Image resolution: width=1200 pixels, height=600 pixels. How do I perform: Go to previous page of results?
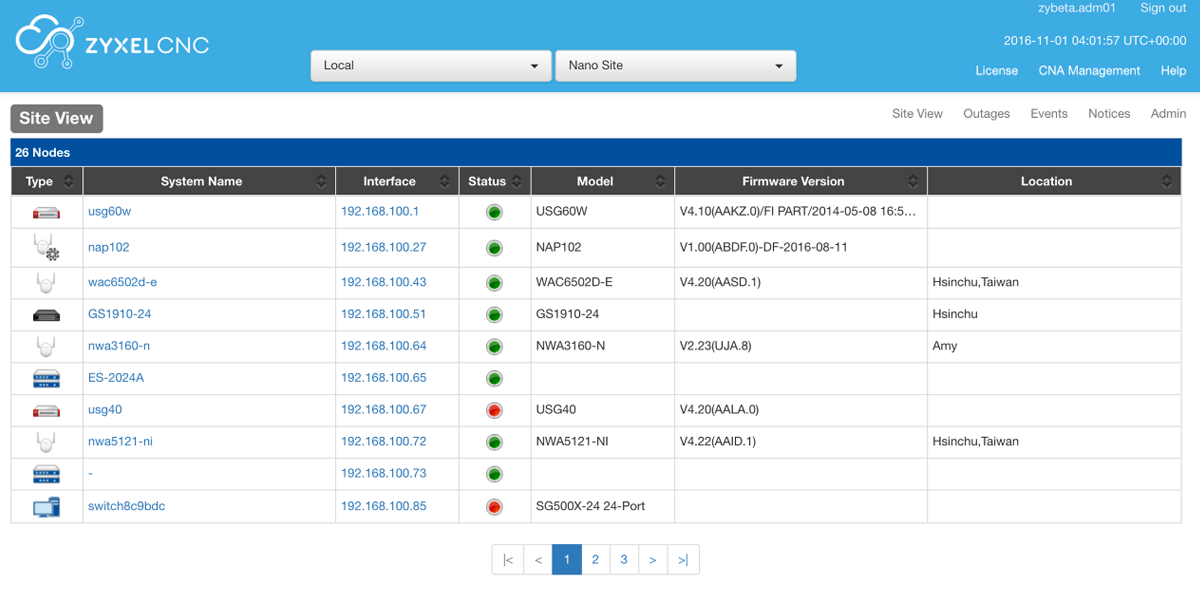click(538, 560)
